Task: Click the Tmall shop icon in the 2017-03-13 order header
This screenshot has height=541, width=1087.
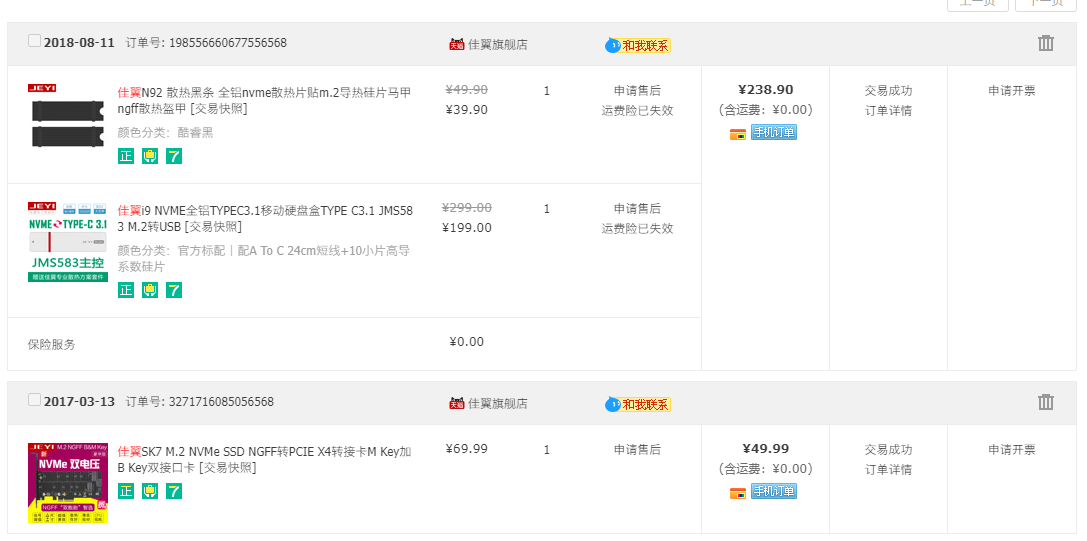Action: click(456, 403)
